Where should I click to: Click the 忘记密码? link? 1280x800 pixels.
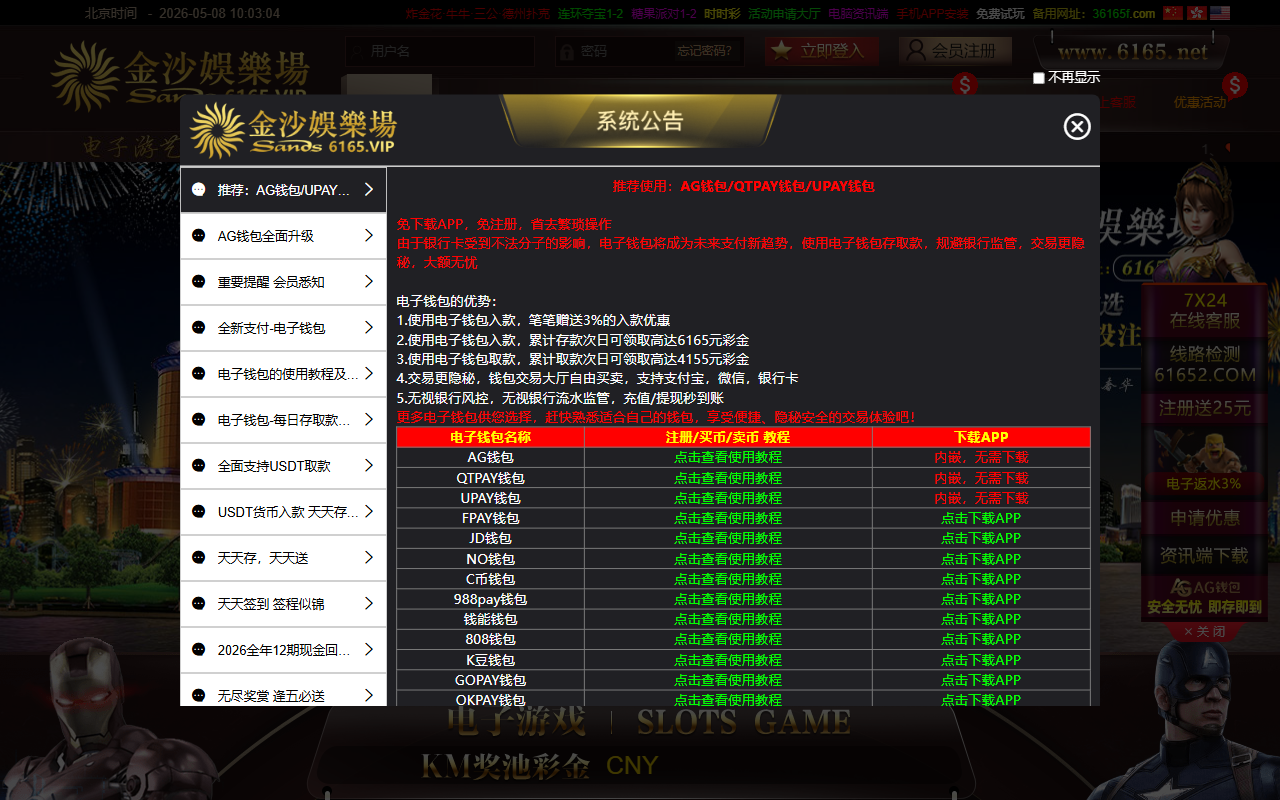704,51
